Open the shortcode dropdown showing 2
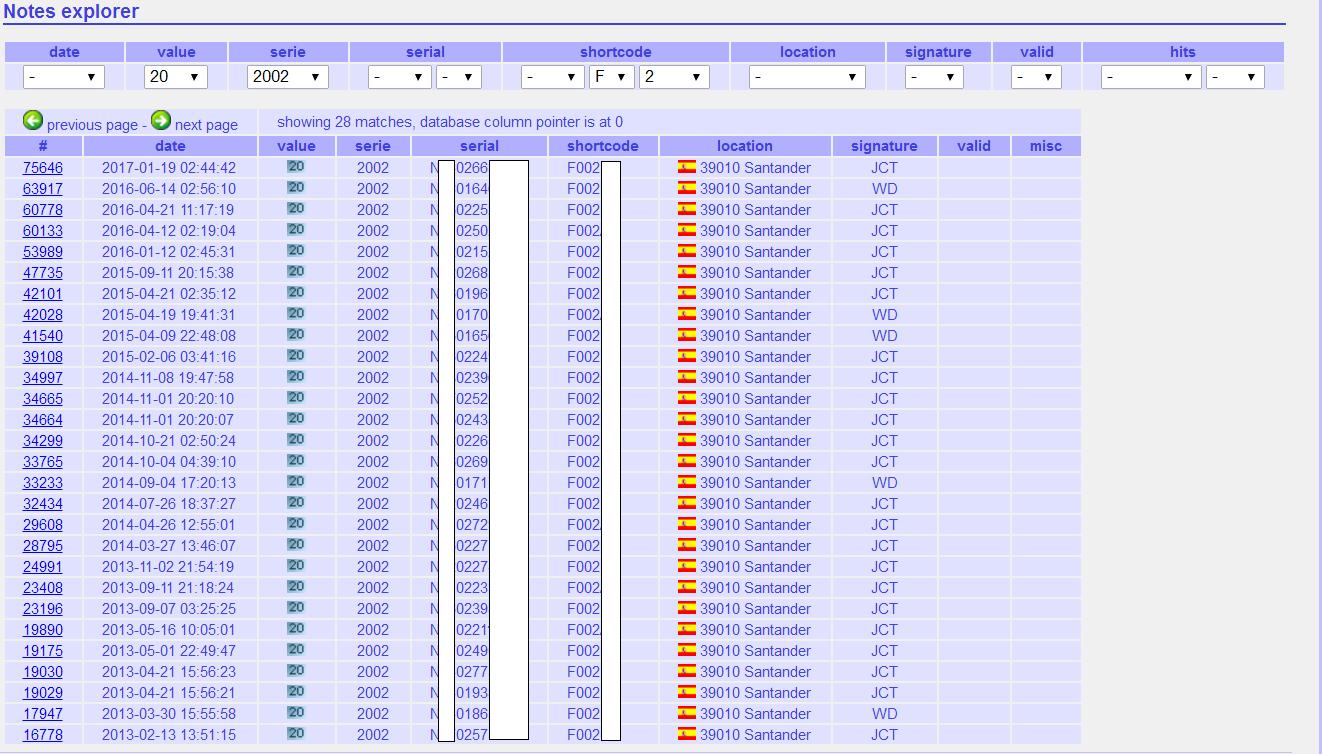The image size is (1322, 754). pos(674,76)
